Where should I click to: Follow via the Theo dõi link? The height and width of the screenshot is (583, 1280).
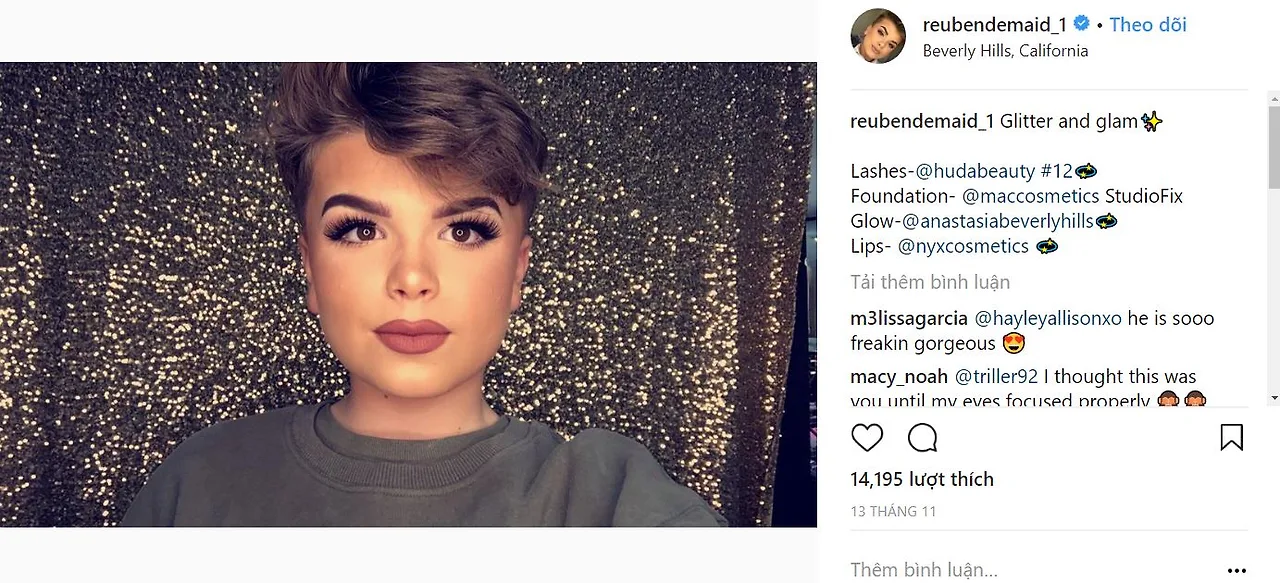coord(1148,25)
